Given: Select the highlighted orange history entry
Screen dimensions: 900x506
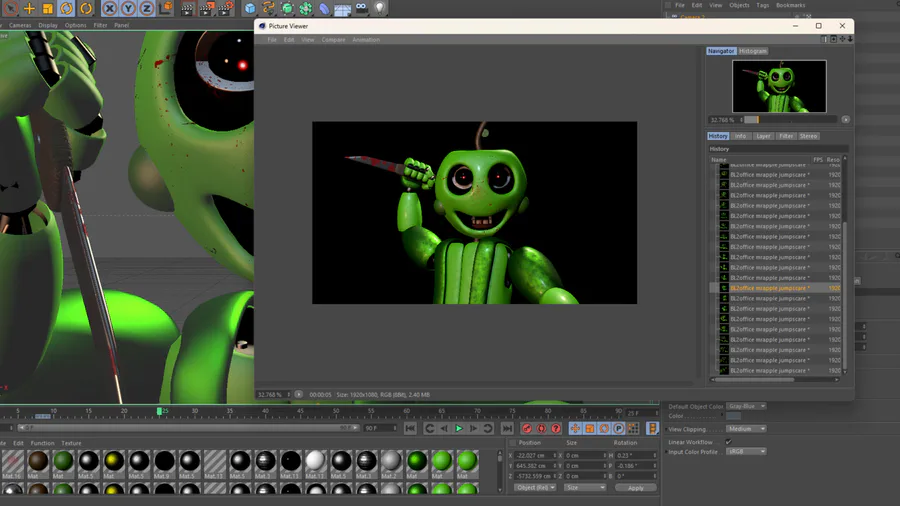Looking at the screenshot, I should 775,288.
